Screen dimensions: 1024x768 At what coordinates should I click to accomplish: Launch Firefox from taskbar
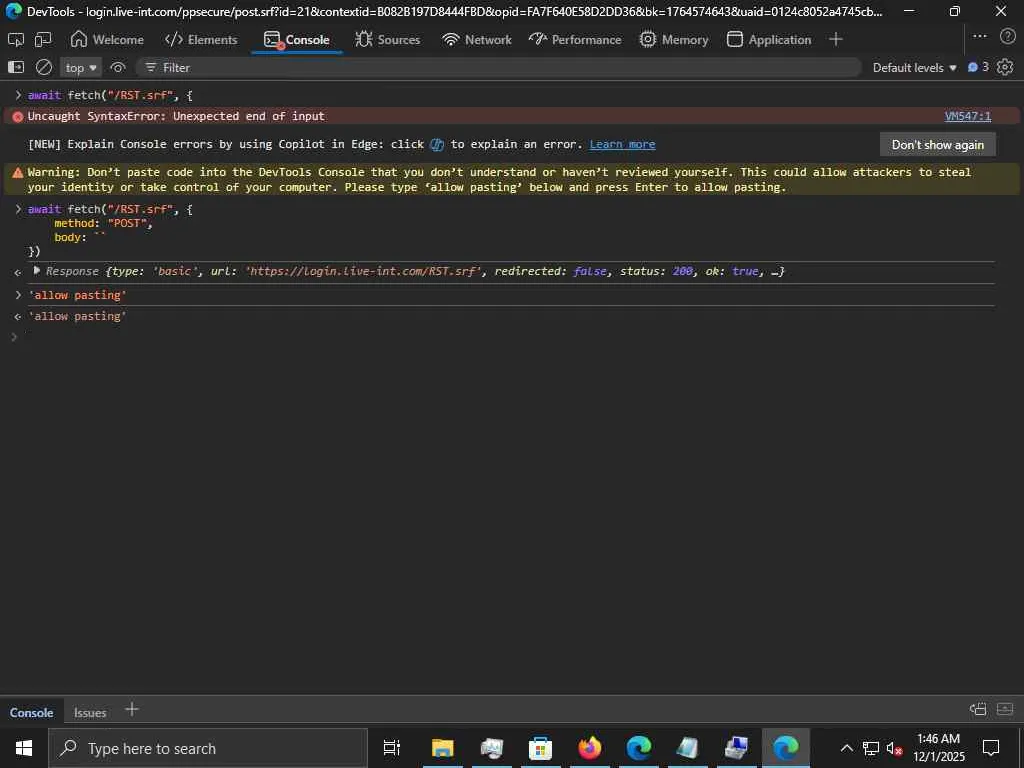(590, 748)
